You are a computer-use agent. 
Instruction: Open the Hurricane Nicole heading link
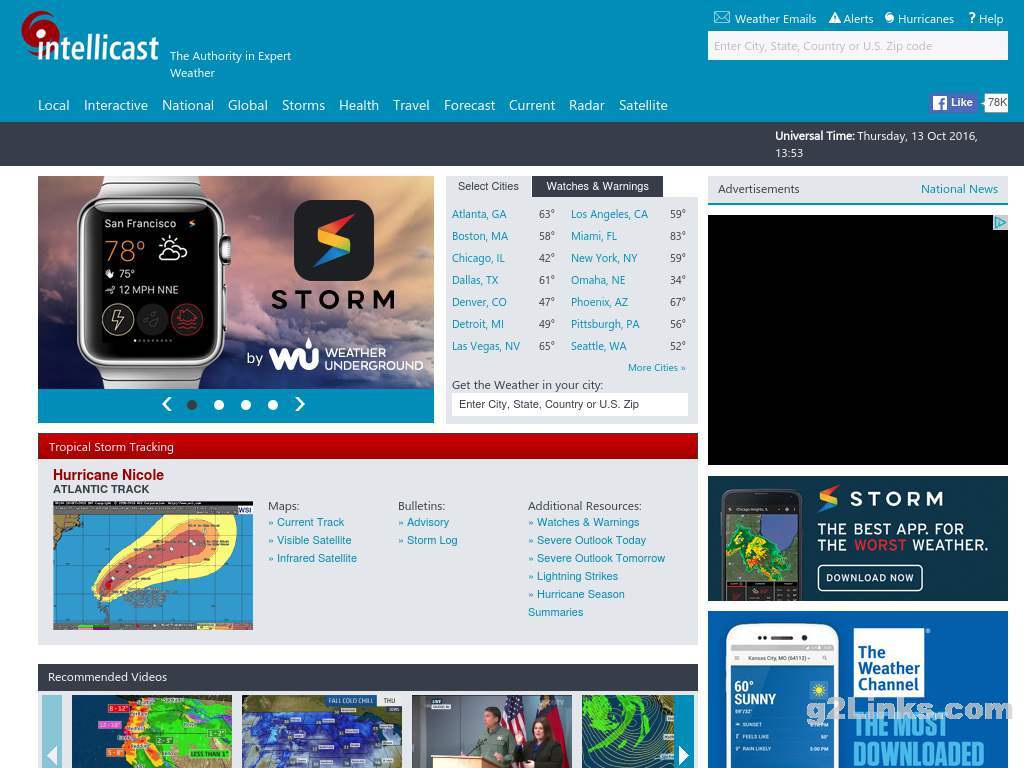(x=108, y=475)
